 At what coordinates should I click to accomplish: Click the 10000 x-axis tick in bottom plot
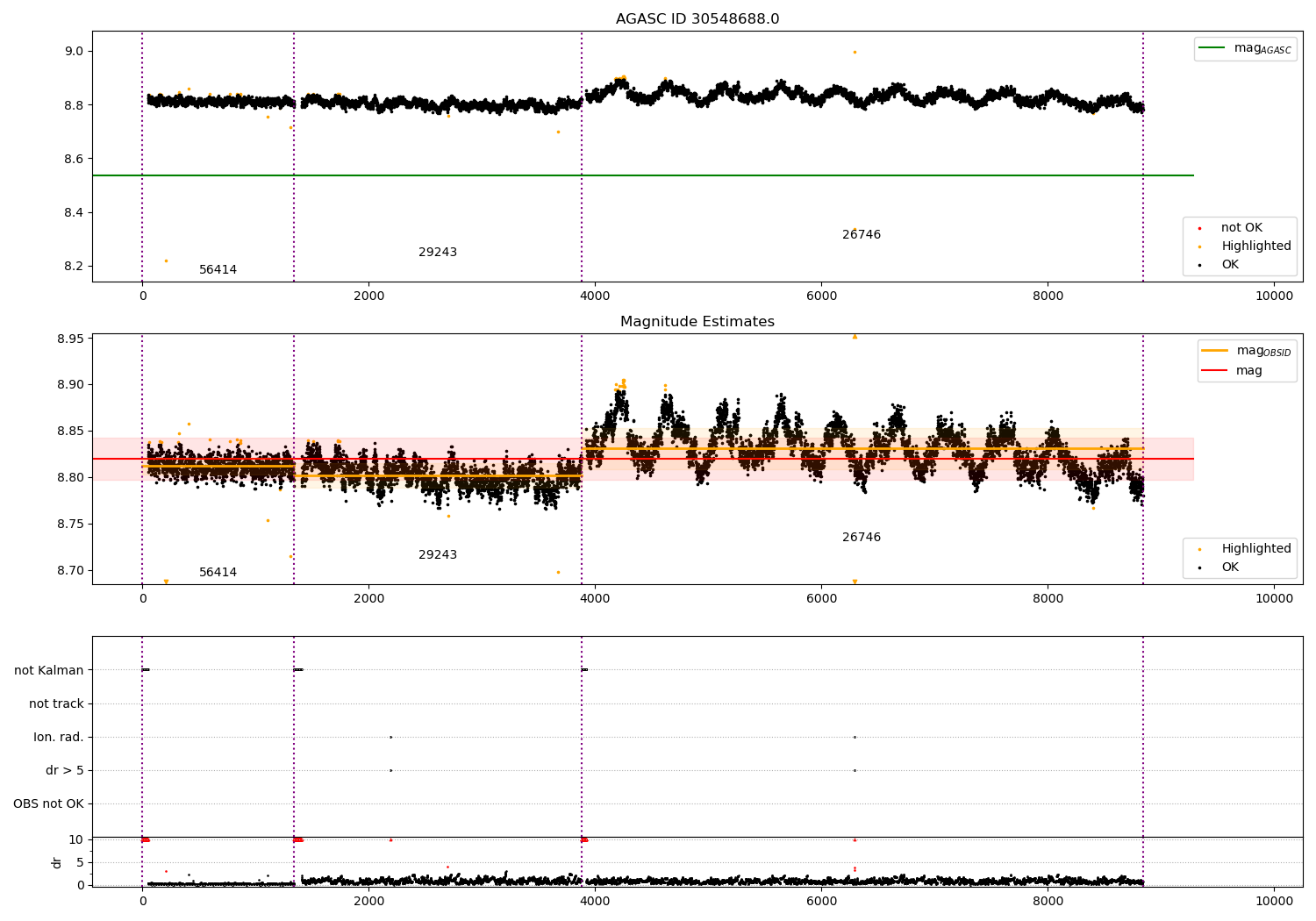click(1275, 902)
